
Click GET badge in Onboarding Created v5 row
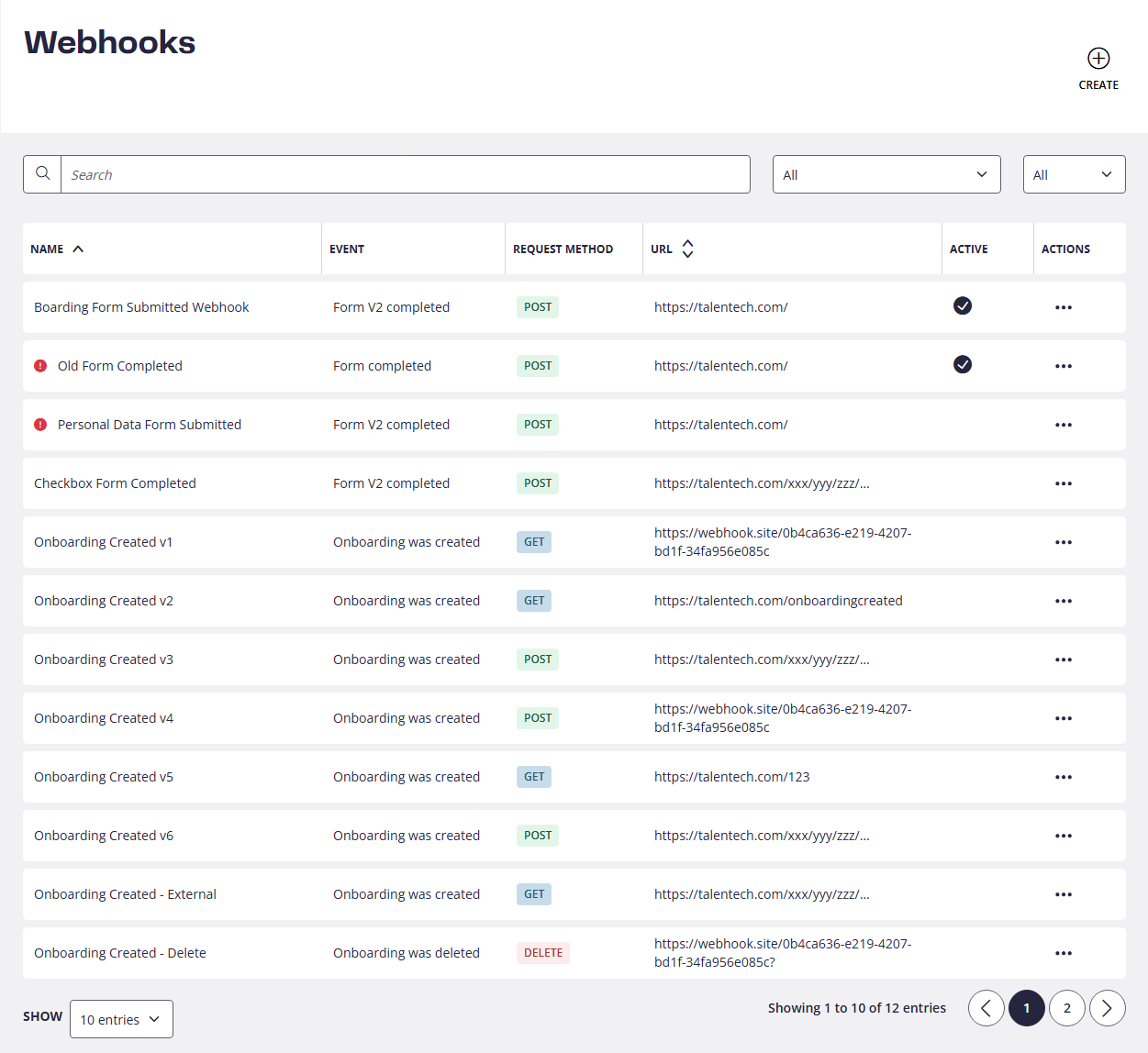coord(534,777)
